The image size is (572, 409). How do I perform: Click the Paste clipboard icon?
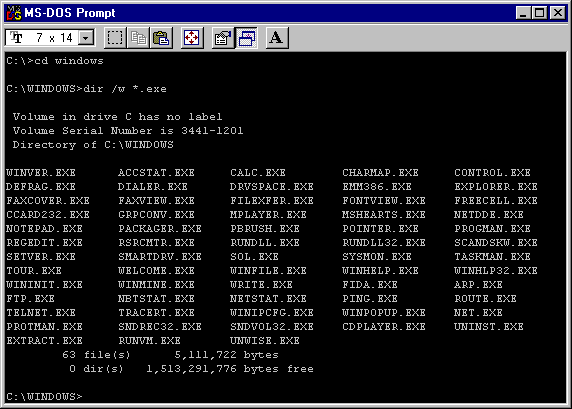coord(161,38)
